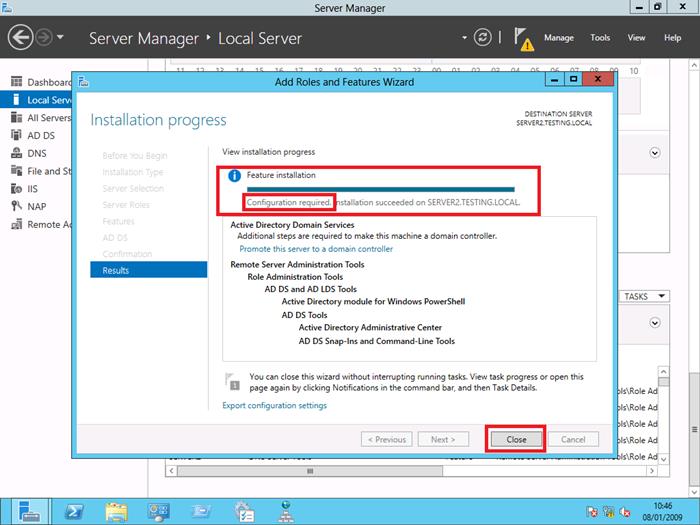Image resolution: width=700 pixels, height=525 pixels.
Task: Click the list's vertical scrollbar down arrow
Action: (x=664, y=459)
